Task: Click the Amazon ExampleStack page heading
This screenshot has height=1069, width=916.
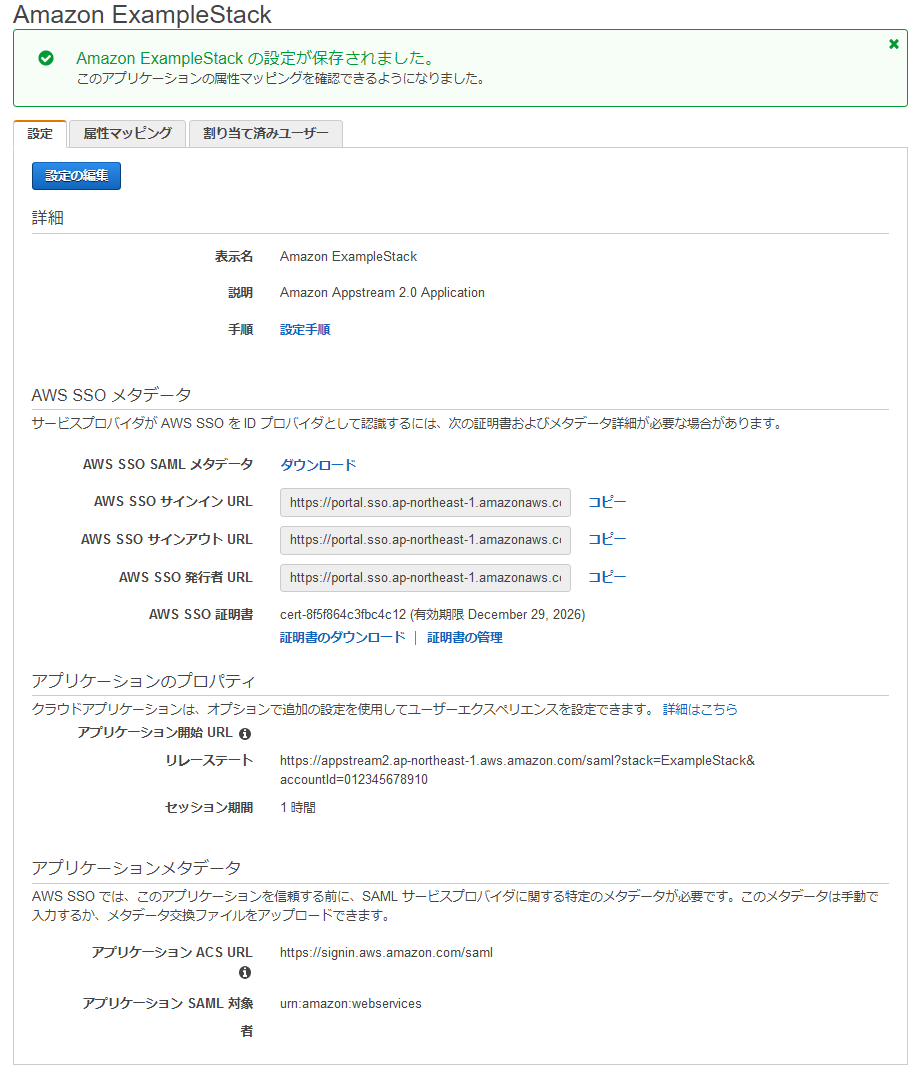Action: coord(142,14)
